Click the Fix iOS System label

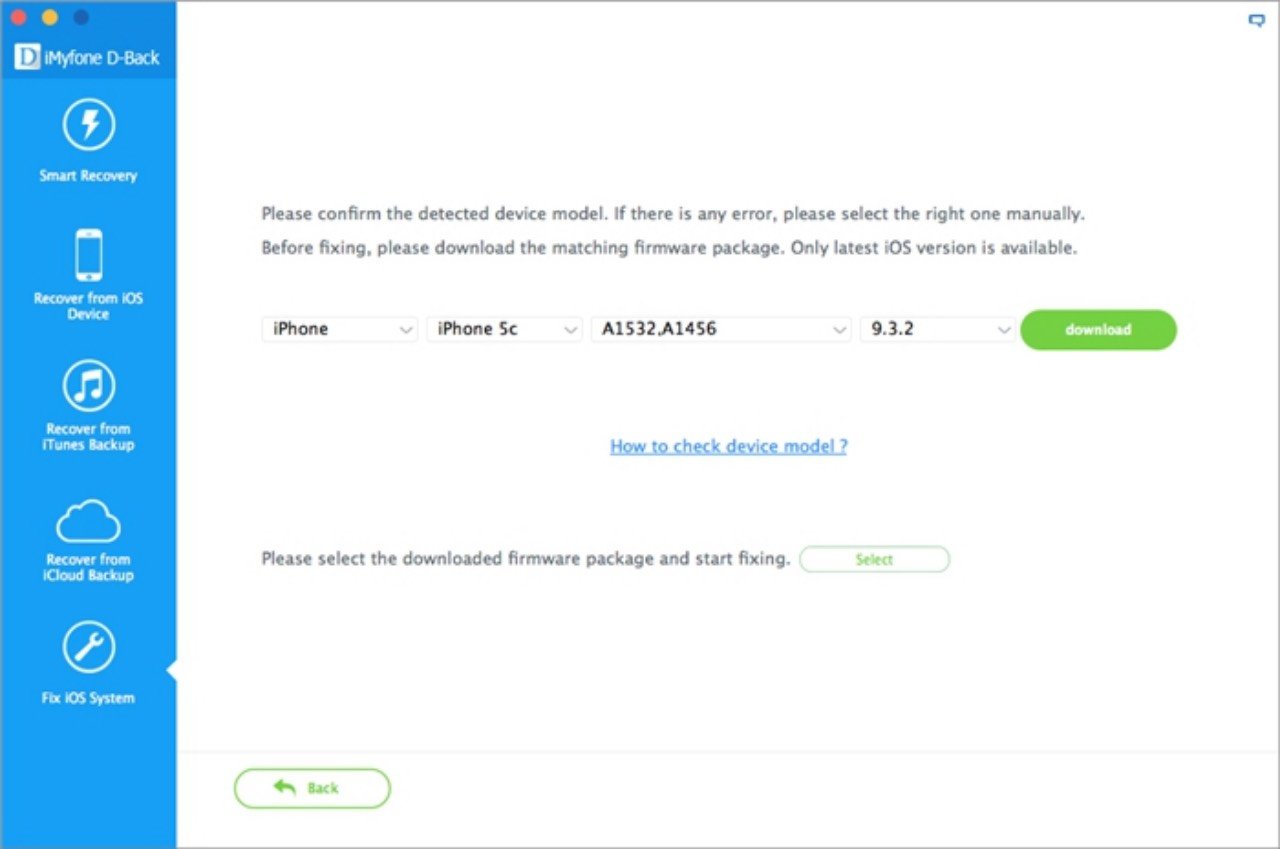88,698
